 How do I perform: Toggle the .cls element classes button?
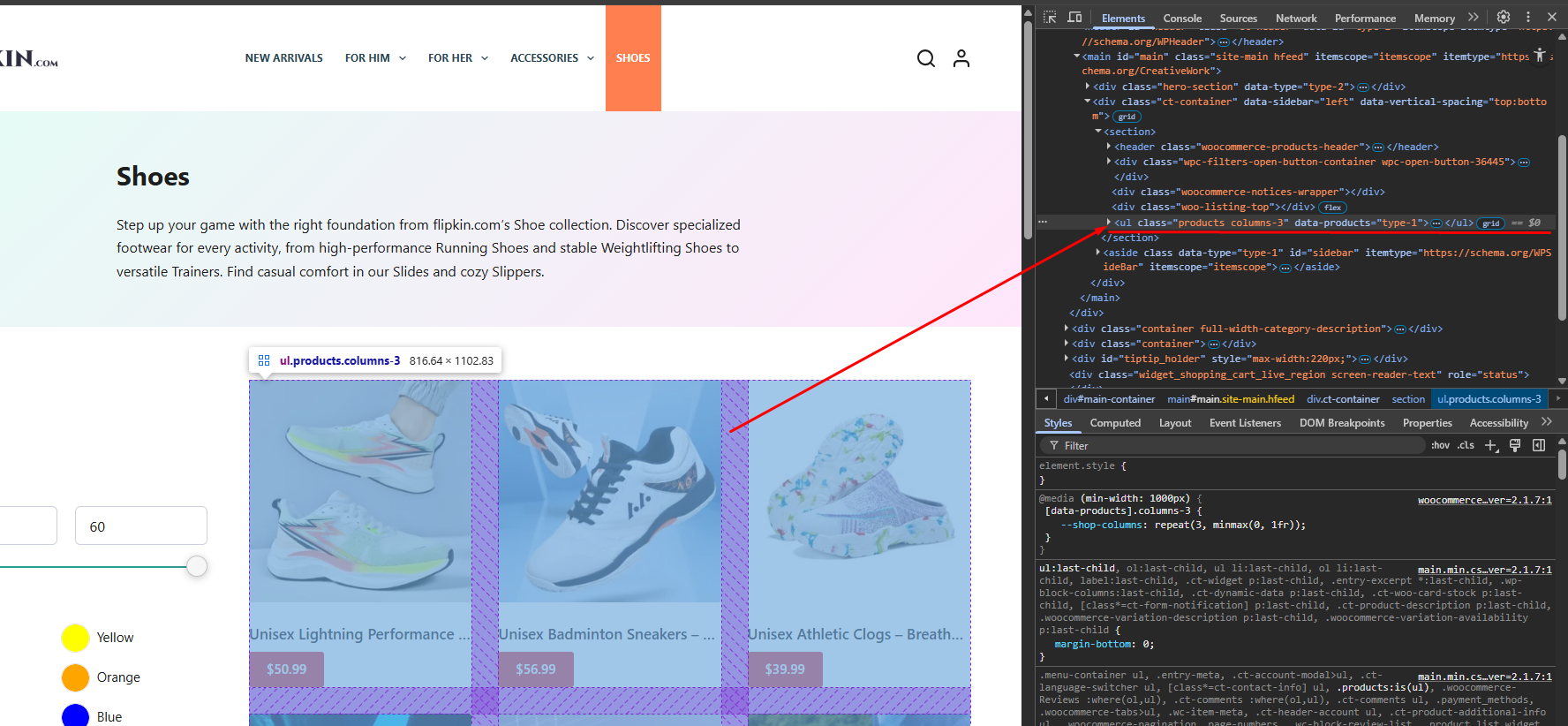click(x=1466, y=445)
